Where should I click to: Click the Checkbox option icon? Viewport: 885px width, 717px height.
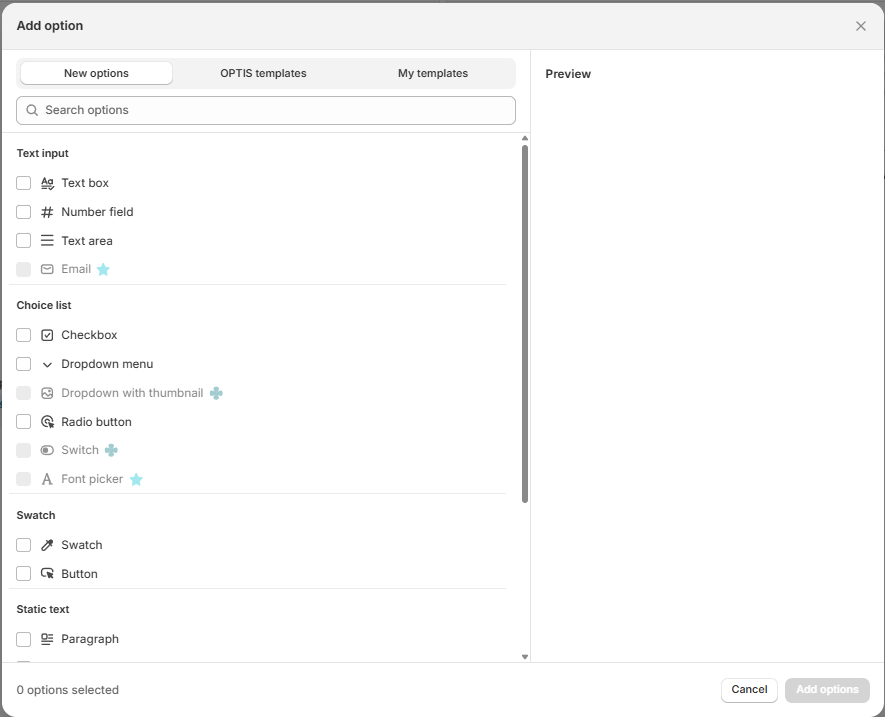[47, 335]
